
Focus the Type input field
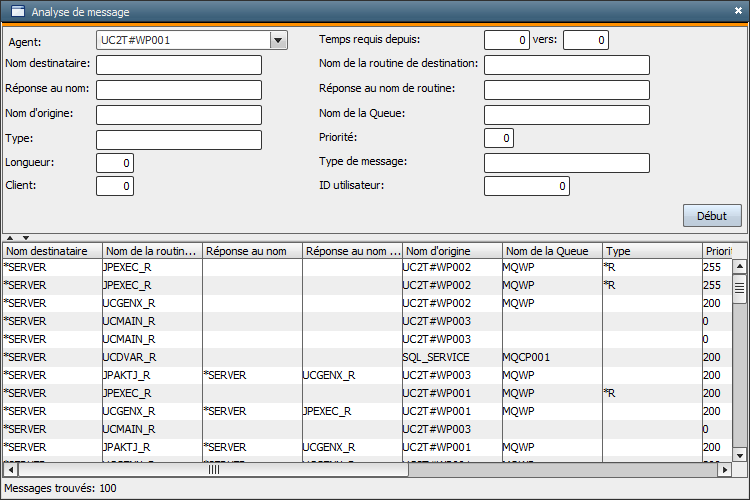tap(179, 140)
